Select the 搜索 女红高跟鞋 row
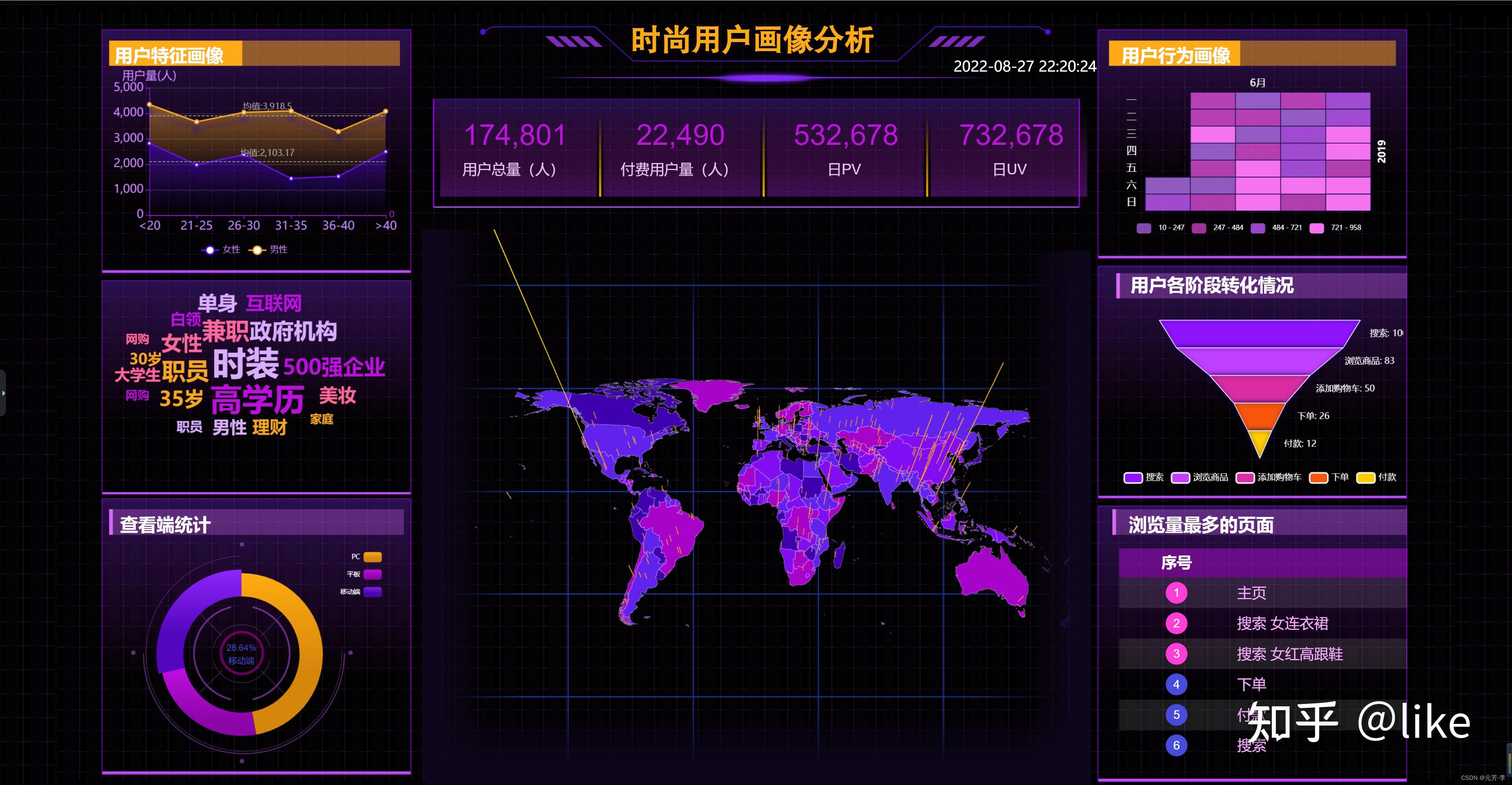This screenshot has height=785, width=1512. pyautogui.click(x=1262, y=654)
